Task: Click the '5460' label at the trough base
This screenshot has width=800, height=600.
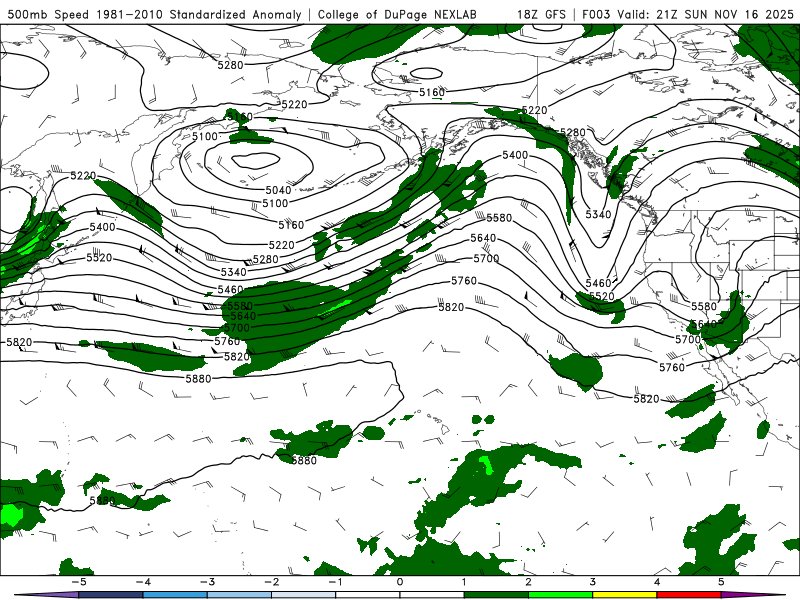Action: click(x=598, y=283)
